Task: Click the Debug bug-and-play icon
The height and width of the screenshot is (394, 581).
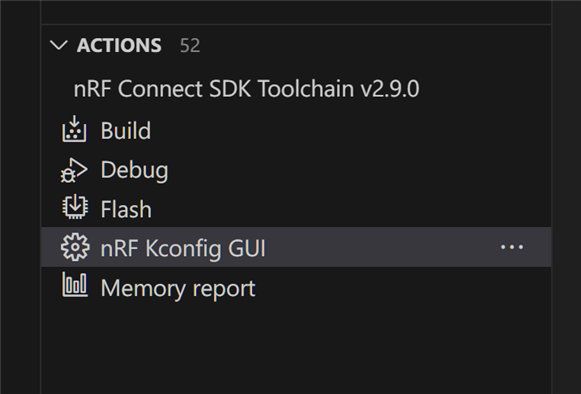Action: click(74, 170)
